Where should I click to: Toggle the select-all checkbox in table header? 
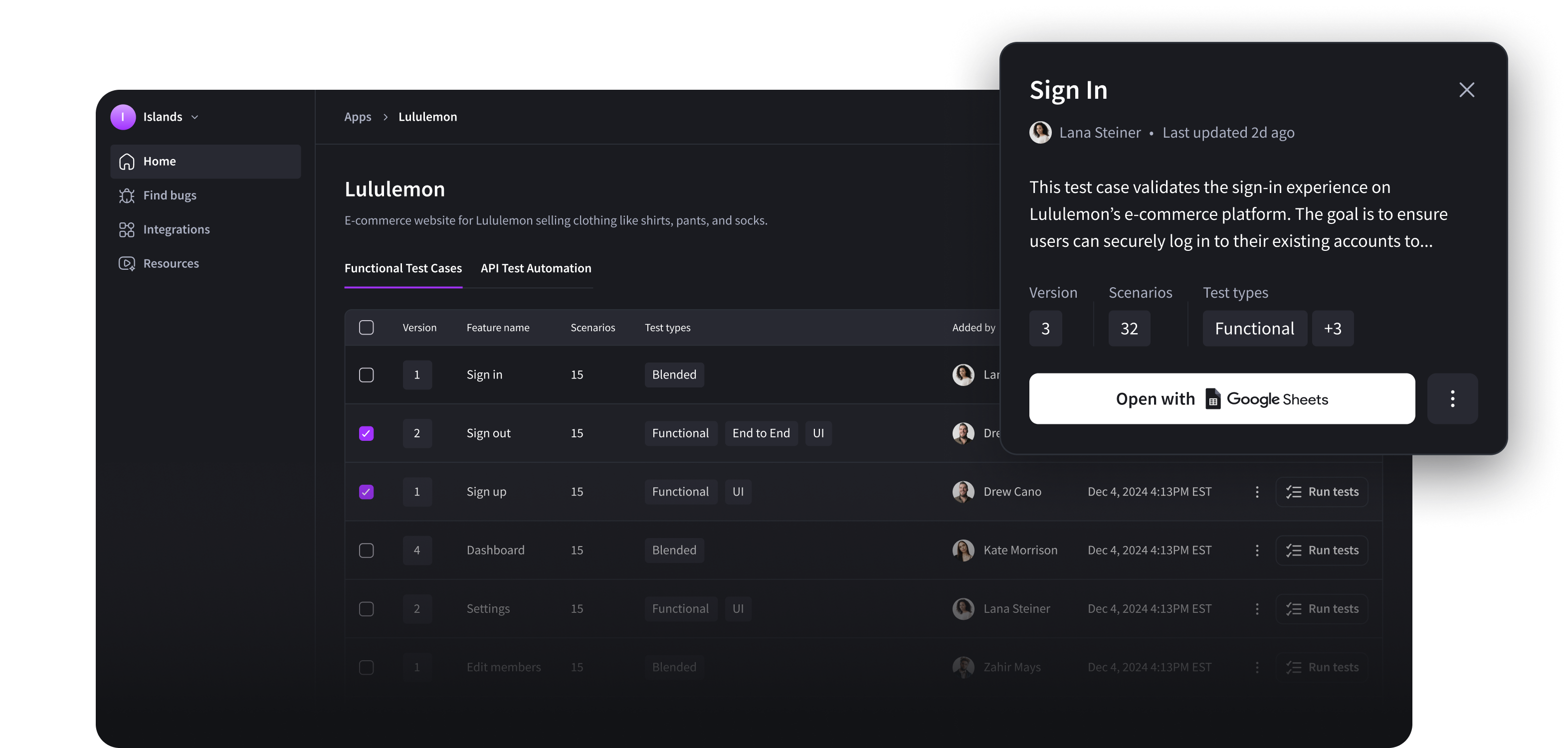367,327
